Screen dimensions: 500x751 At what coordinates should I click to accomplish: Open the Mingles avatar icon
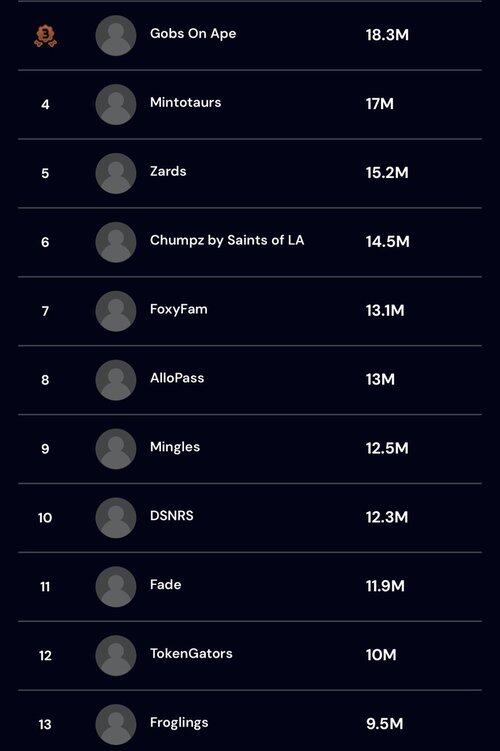click(x=116, y=449)
